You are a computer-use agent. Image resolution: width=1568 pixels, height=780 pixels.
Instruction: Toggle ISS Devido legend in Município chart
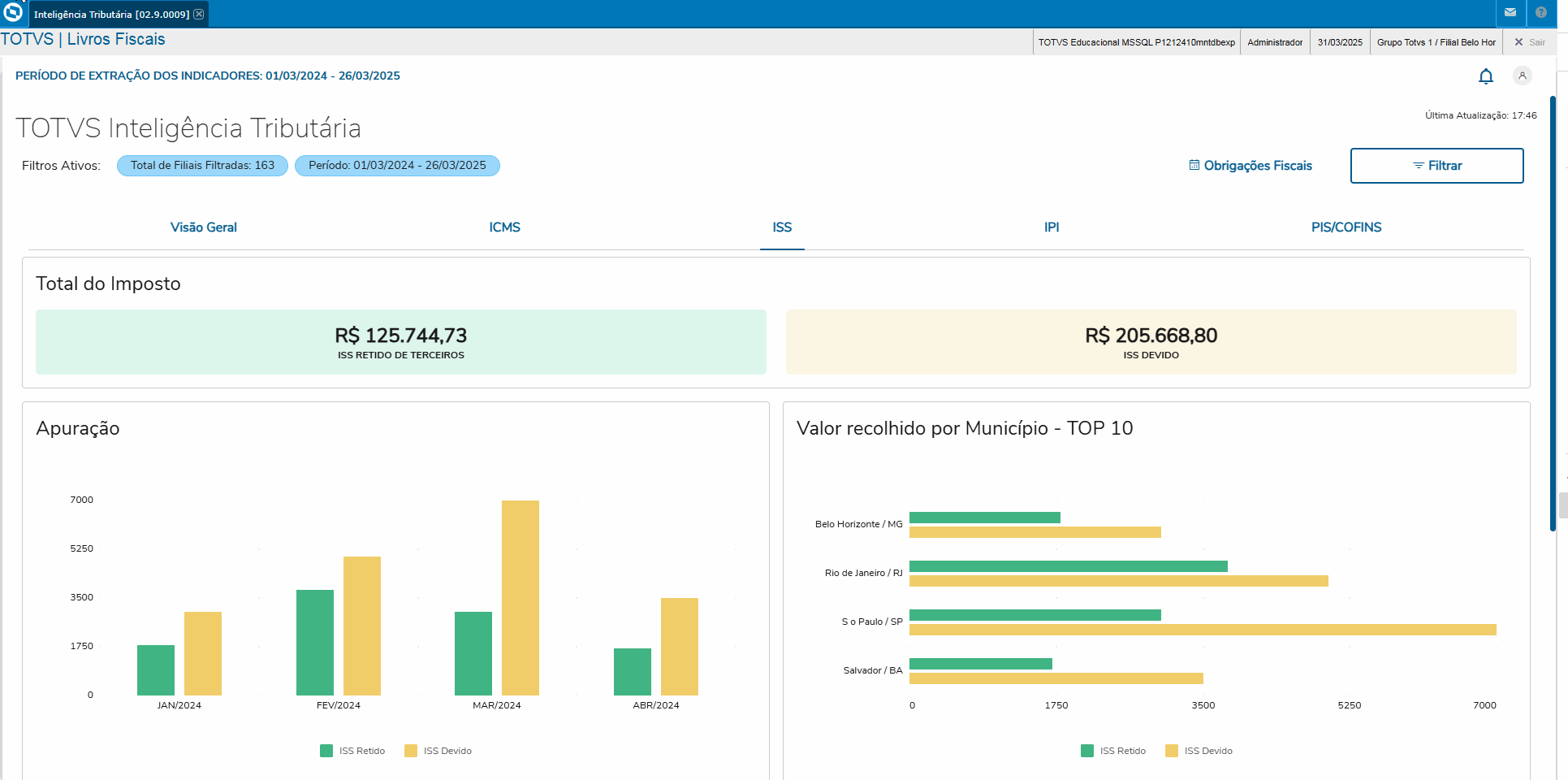(1199, 751)
